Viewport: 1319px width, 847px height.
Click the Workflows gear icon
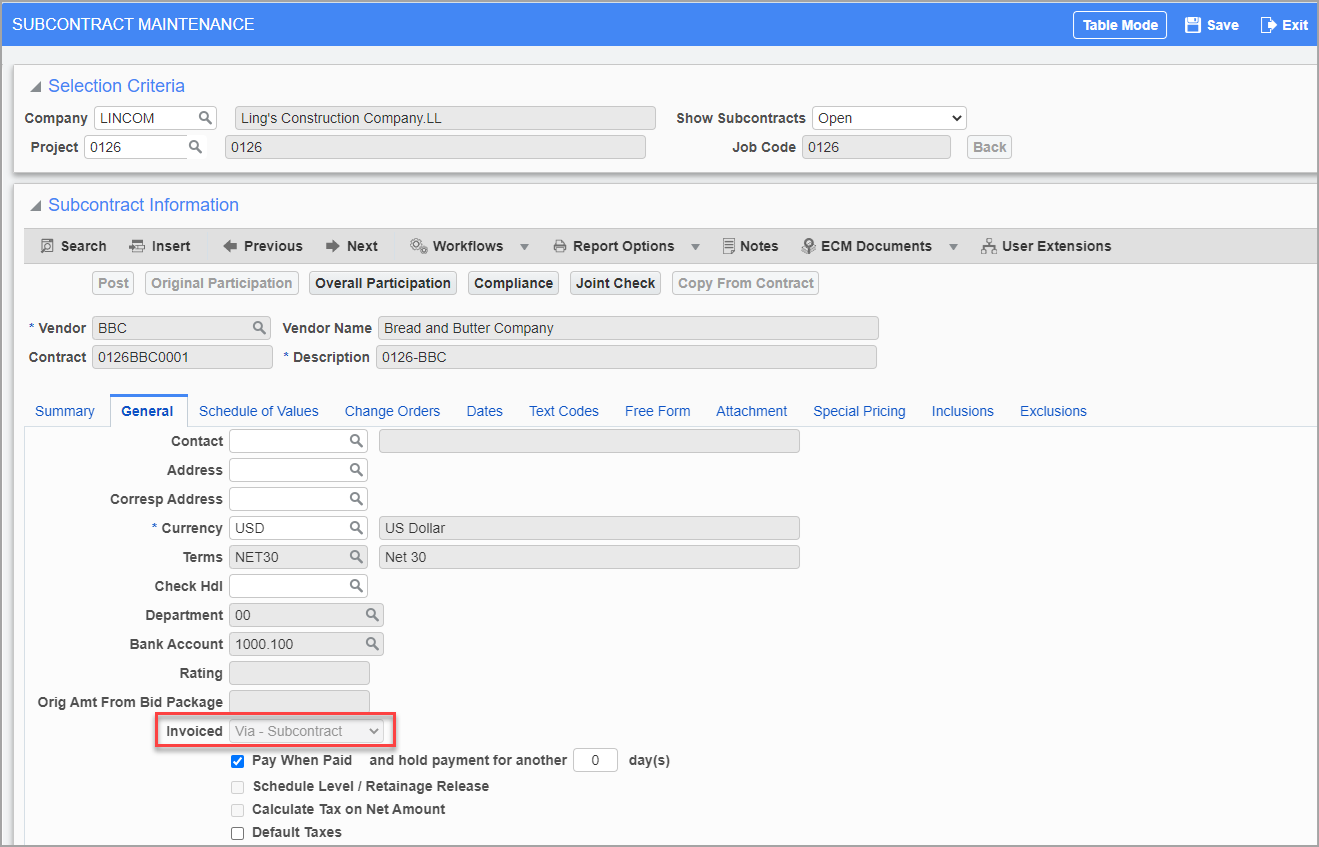[418, 246]
